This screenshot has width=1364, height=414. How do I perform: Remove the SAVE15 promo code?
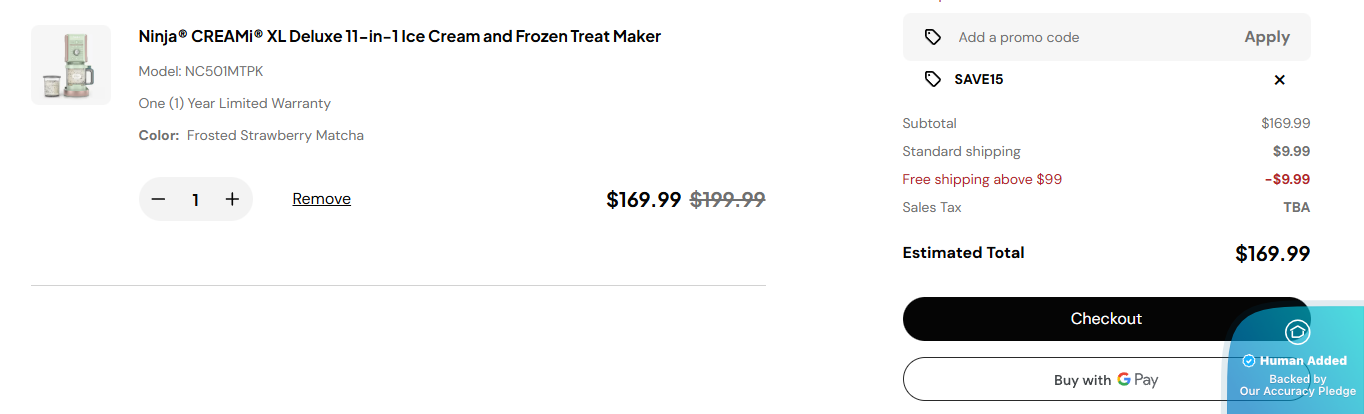tap(1279, 80)
